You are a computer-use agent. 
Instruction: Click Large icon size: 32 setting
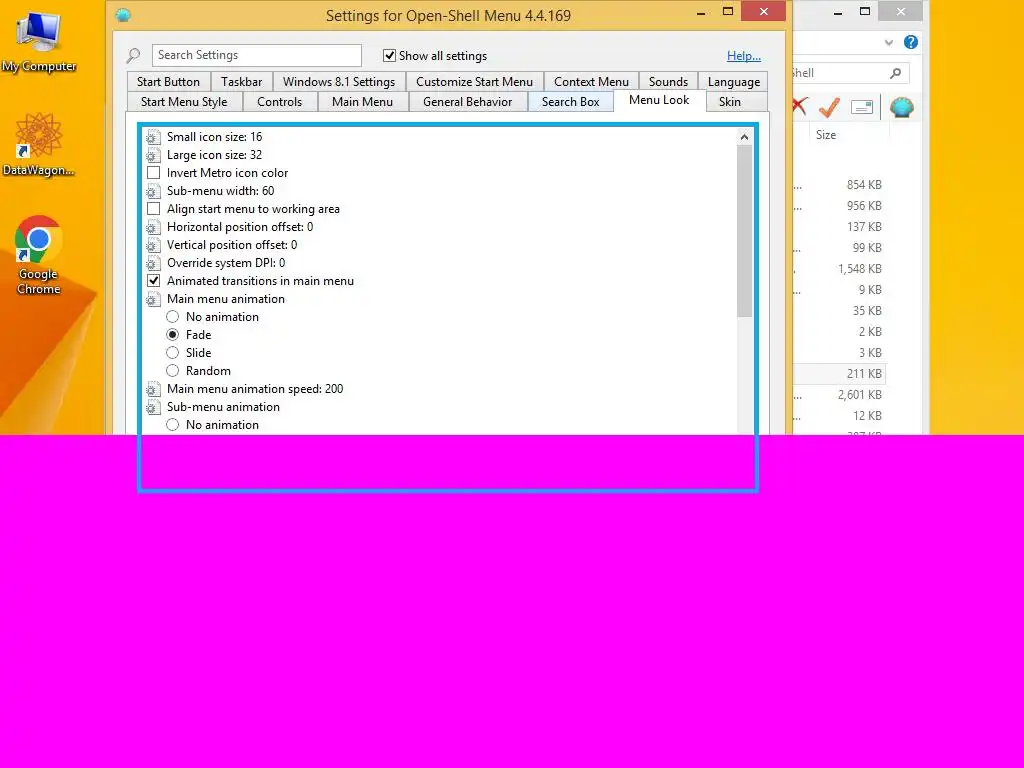click(214, 155)
